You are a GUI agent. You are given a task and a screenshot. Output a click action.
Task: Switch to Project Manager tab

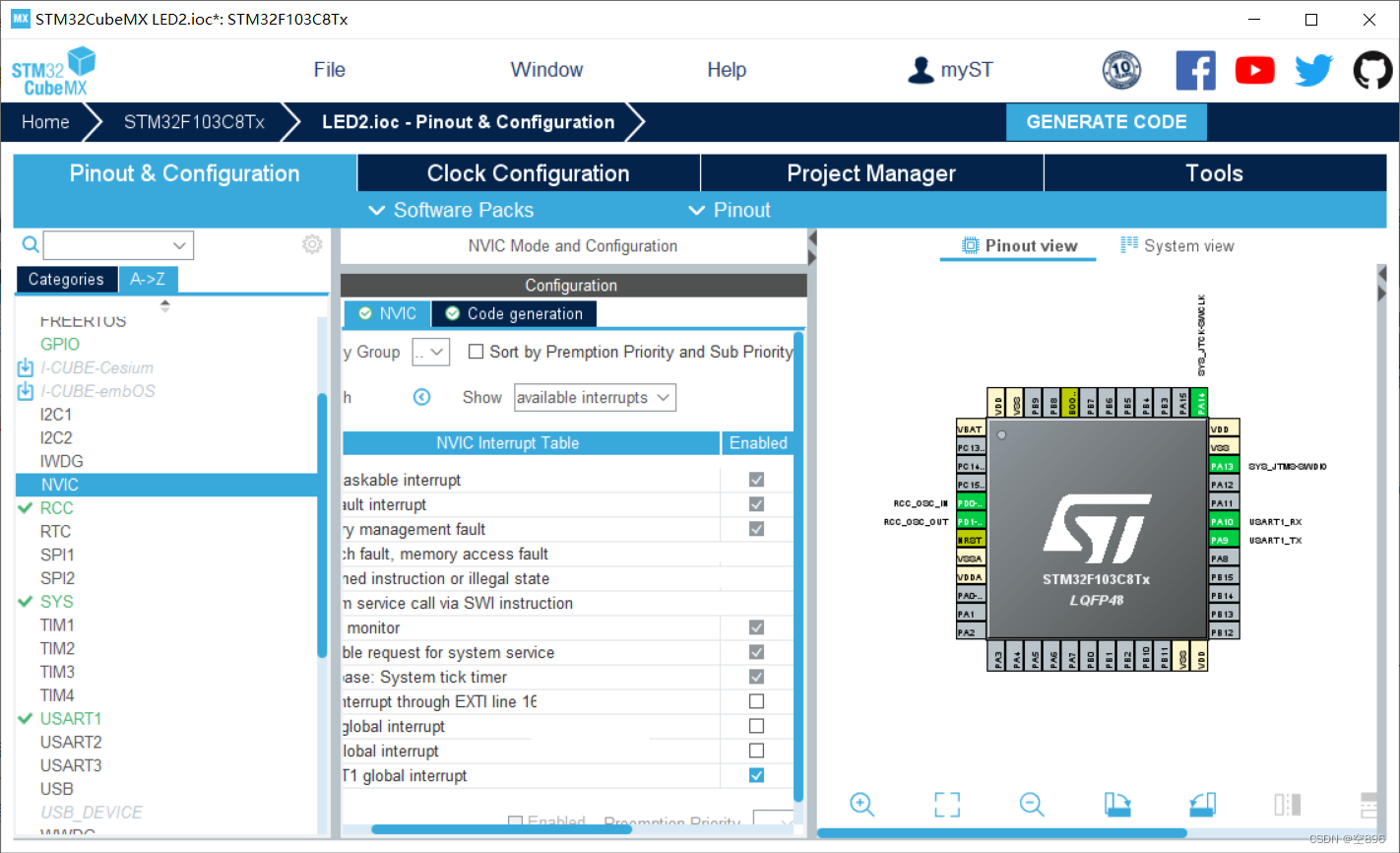coord(871,173)
